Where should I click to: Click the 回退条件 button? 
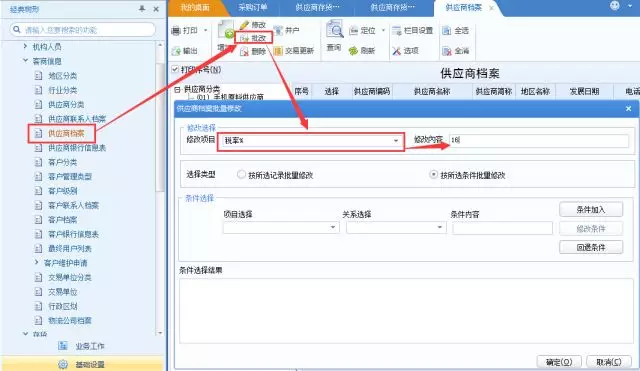click(x=591, y=247)
